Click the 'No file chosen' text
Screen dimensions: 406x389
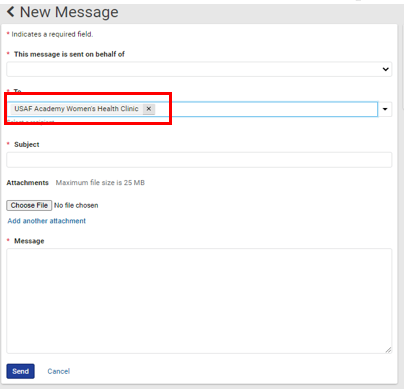[76, 205]
